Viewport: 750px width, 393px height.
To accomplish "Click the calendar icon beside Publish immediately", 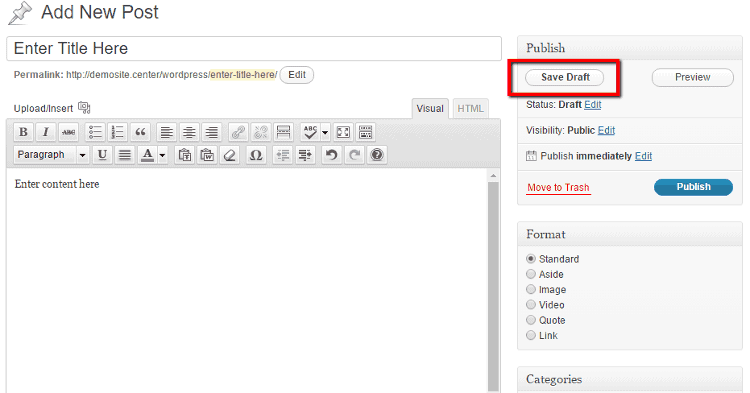I will click(531, 156).
